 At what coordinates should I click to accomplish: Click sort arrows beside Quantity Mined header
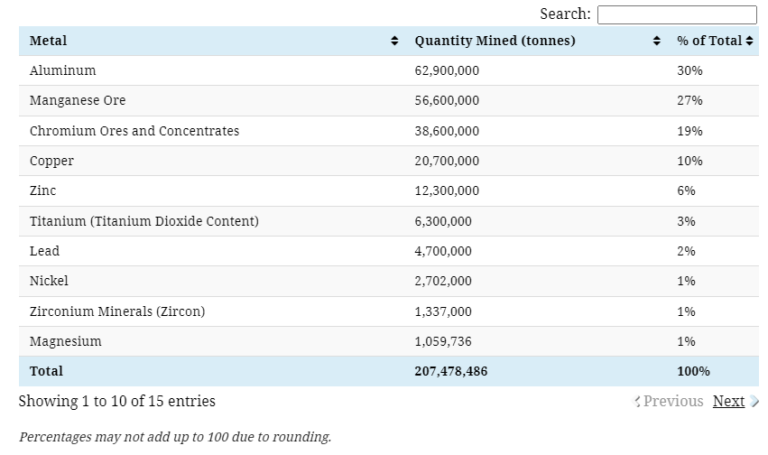click(x=656, y=41)
